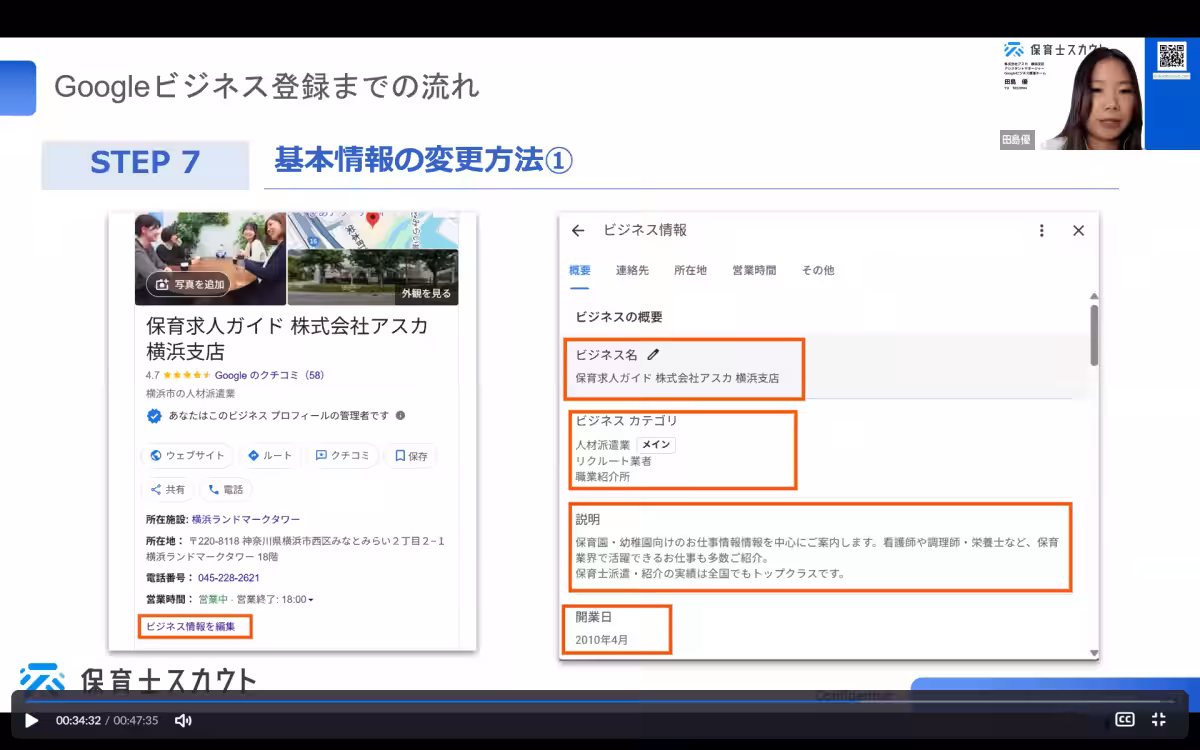
Task: Share the profile using the 共有 icon
Action: pos(156,489)
